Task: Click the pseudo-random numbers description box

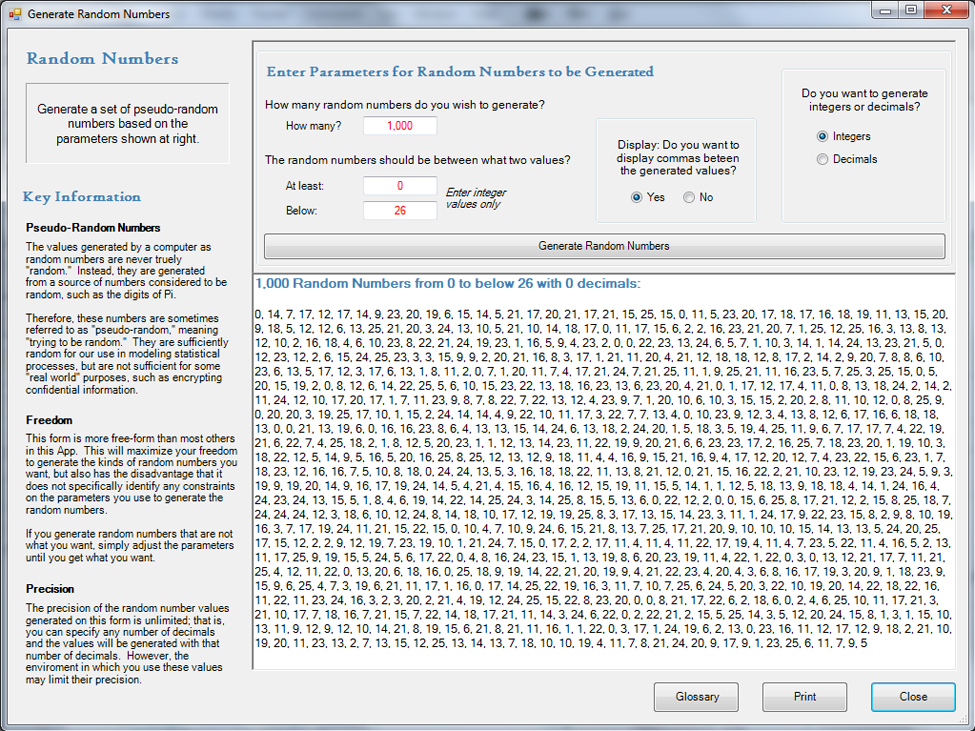Action: pyautogui.click(x=127, y=124)
